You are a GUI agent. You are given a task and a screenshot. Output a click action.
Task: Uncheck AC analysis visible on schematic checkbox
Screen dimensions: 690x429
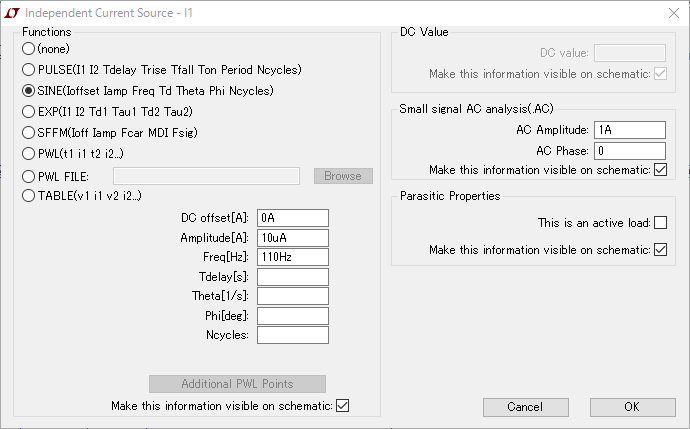(660, 170)
